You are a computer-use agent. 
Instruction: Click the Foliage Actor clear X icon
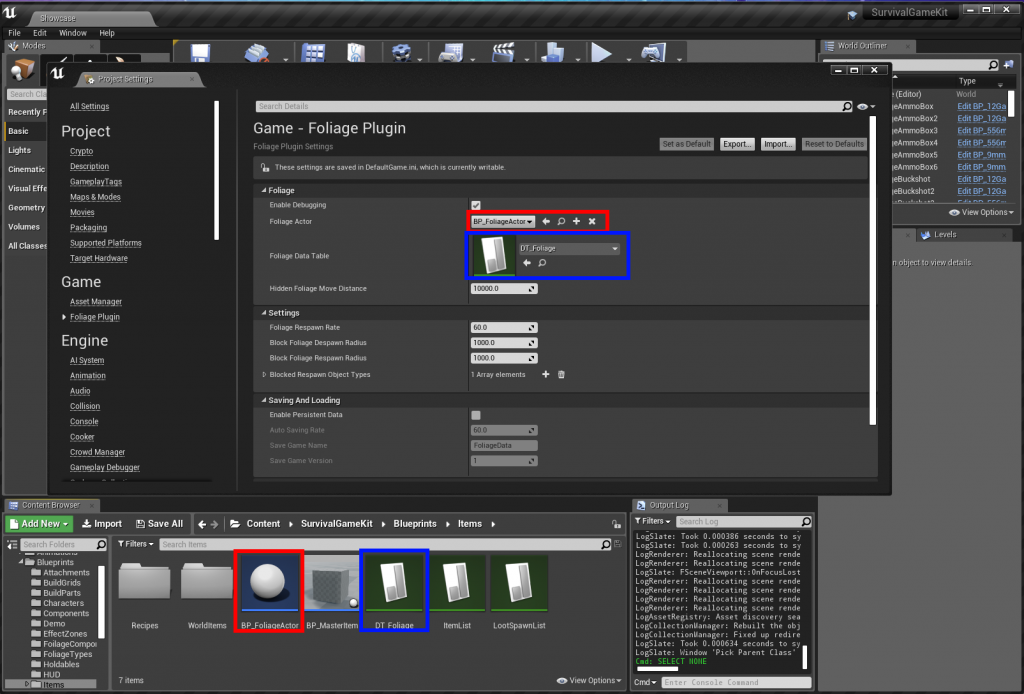592,221
